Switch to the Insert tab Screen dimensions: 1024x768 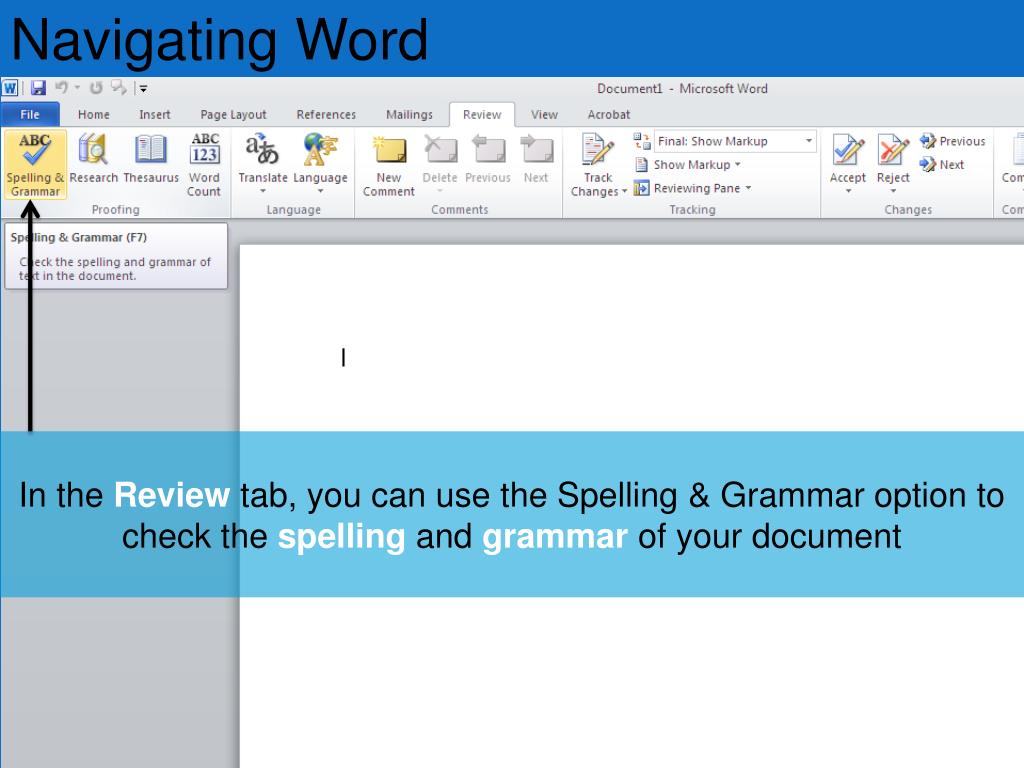click(x=154, y=114)
